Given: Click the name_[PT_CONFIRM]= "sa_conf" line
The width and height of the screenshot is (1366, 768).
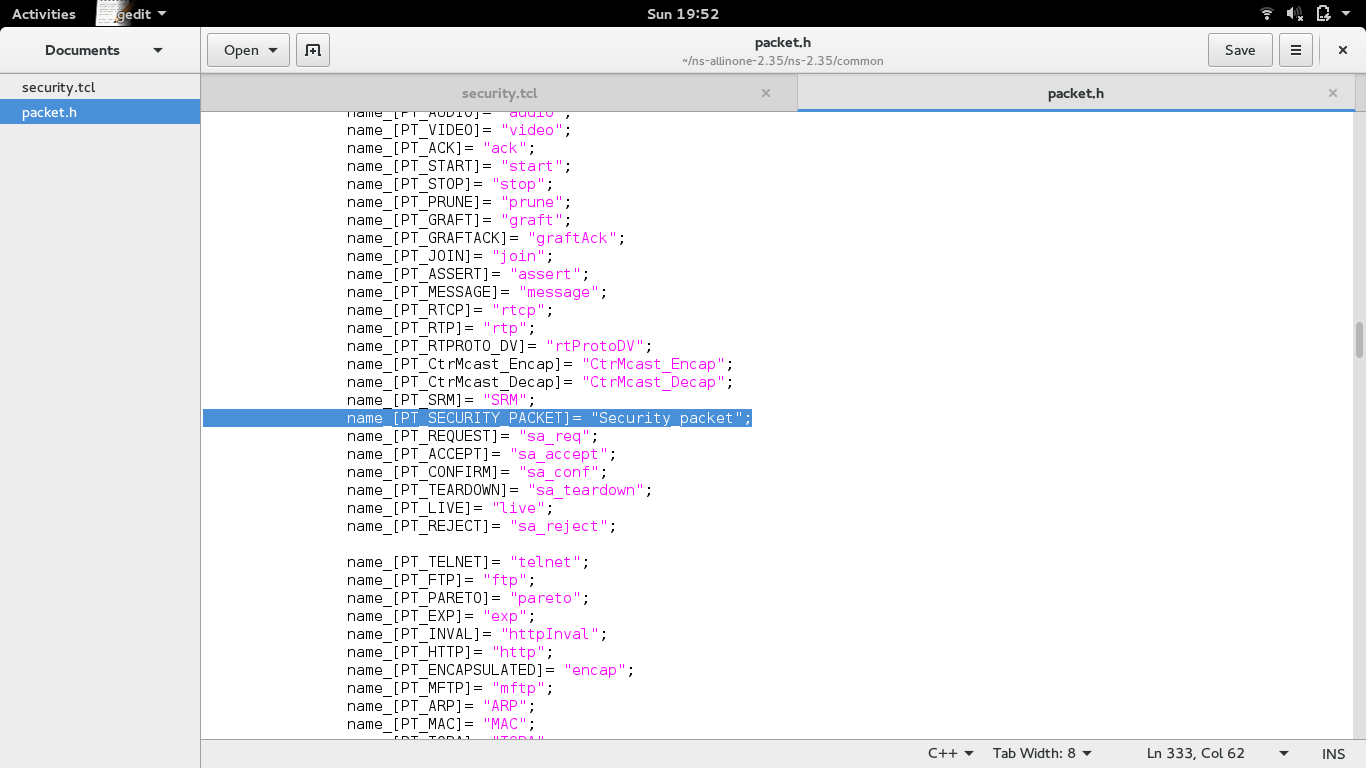Looking at the screenshot, I should [477, 472].
